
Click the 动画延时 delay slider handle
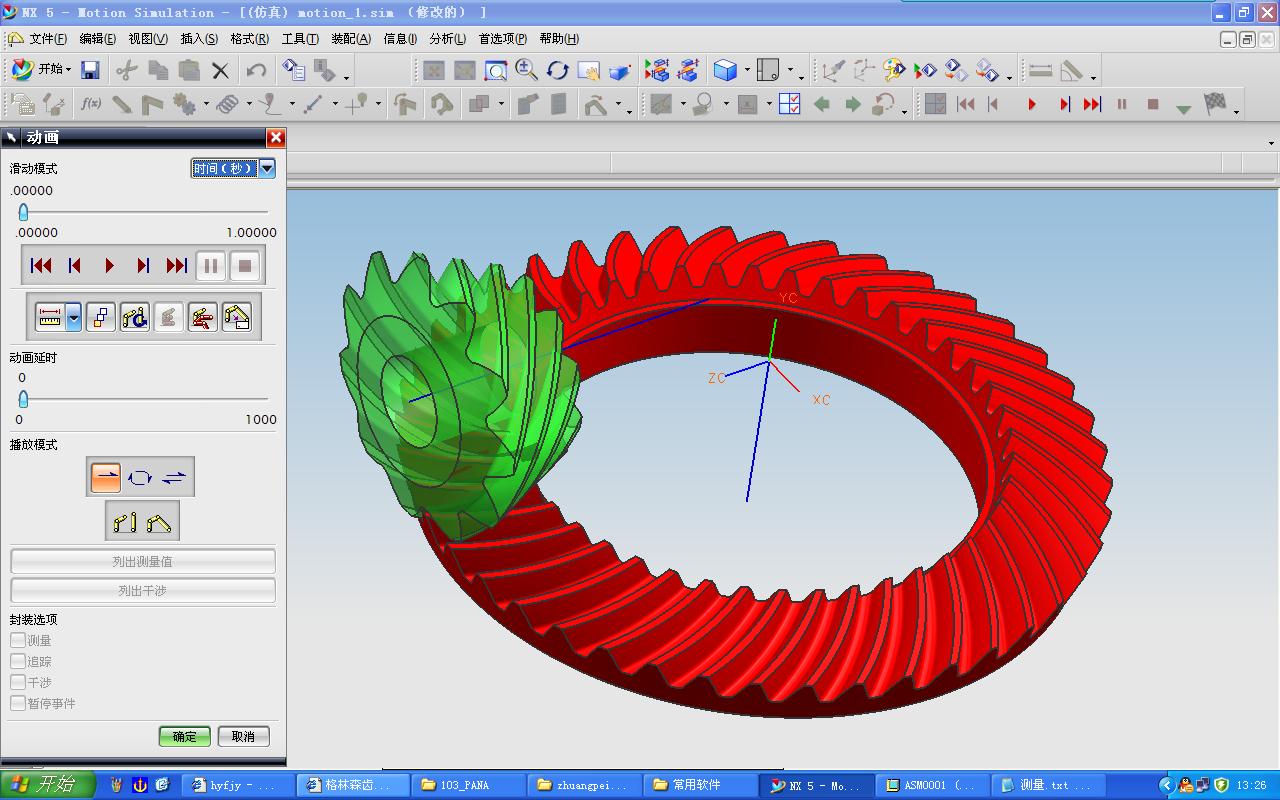23,399
